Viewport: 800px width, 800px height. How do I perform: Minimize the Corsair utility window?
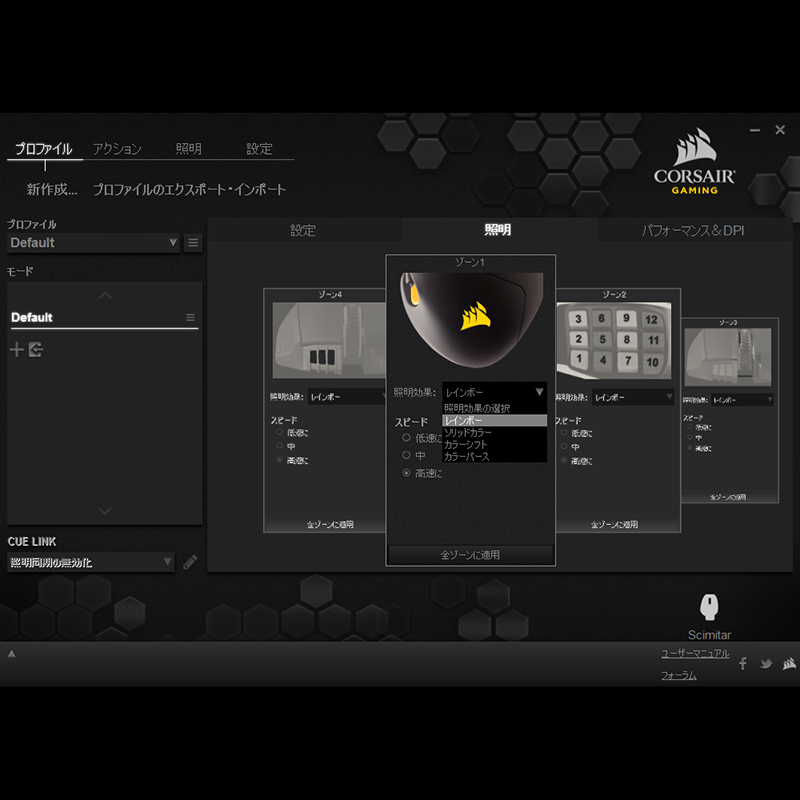point(755,130)
